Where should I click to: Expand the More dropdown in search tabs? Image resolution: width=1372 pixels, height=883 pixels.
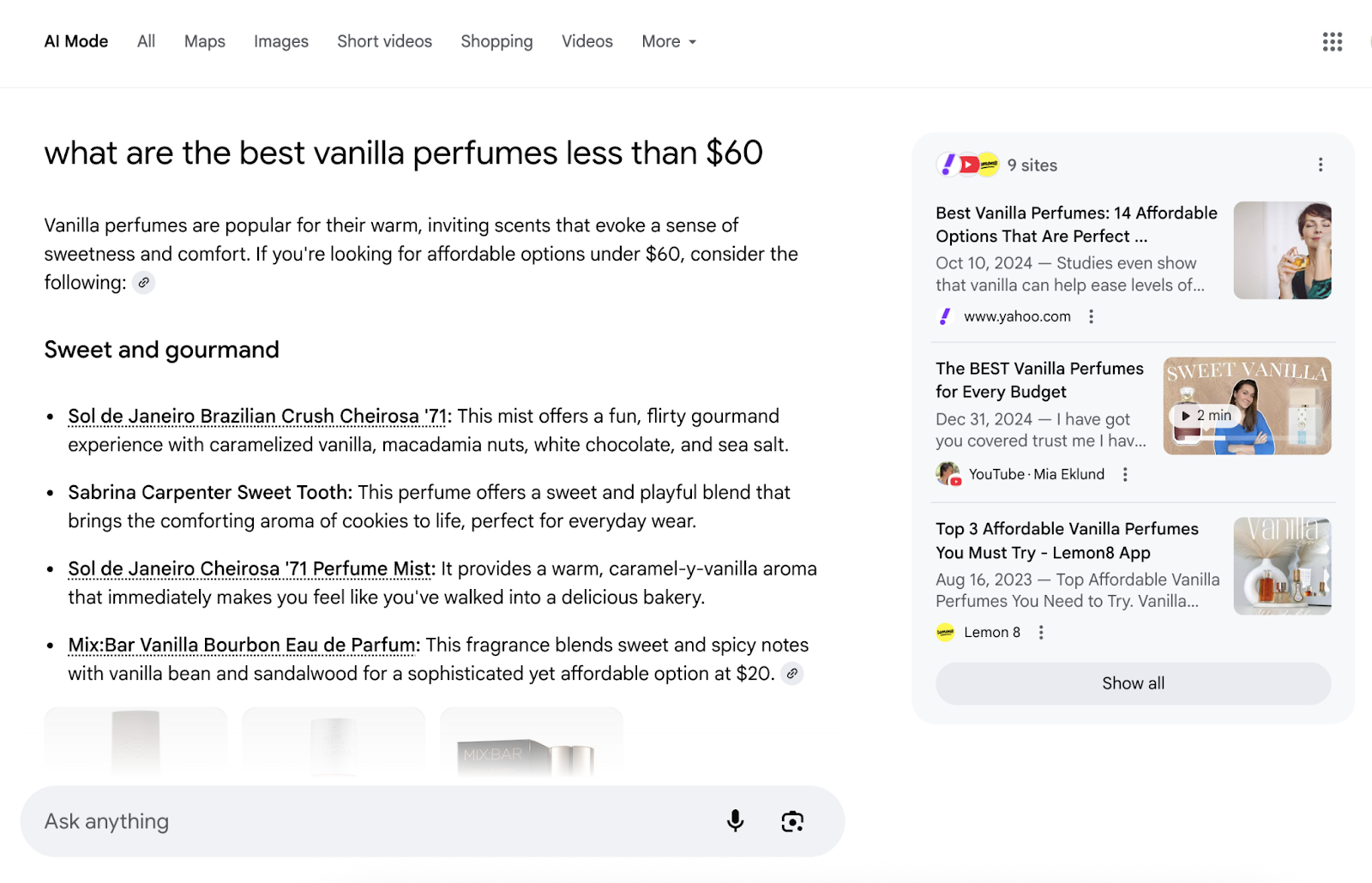coord(669,41)
